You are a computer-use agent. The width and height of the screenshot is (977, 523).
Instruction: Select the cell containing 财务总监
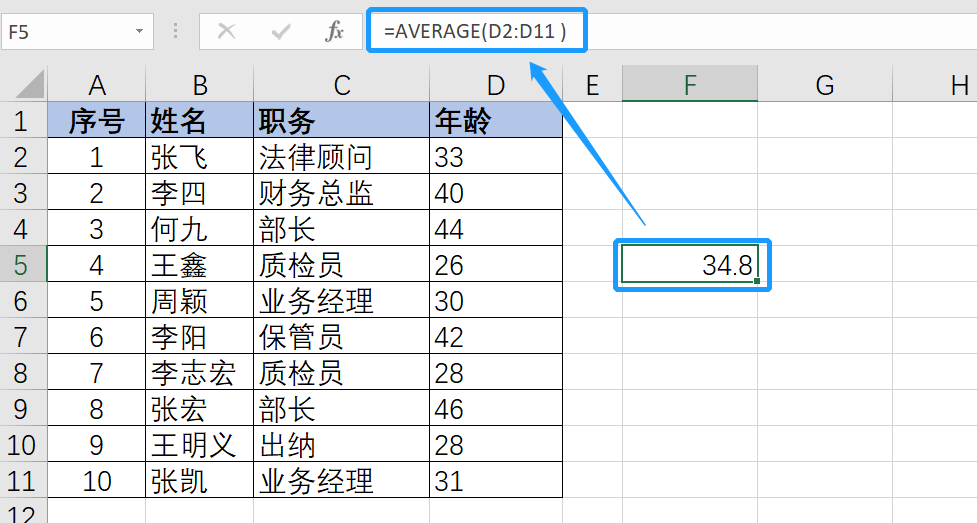tap(341, 193)
